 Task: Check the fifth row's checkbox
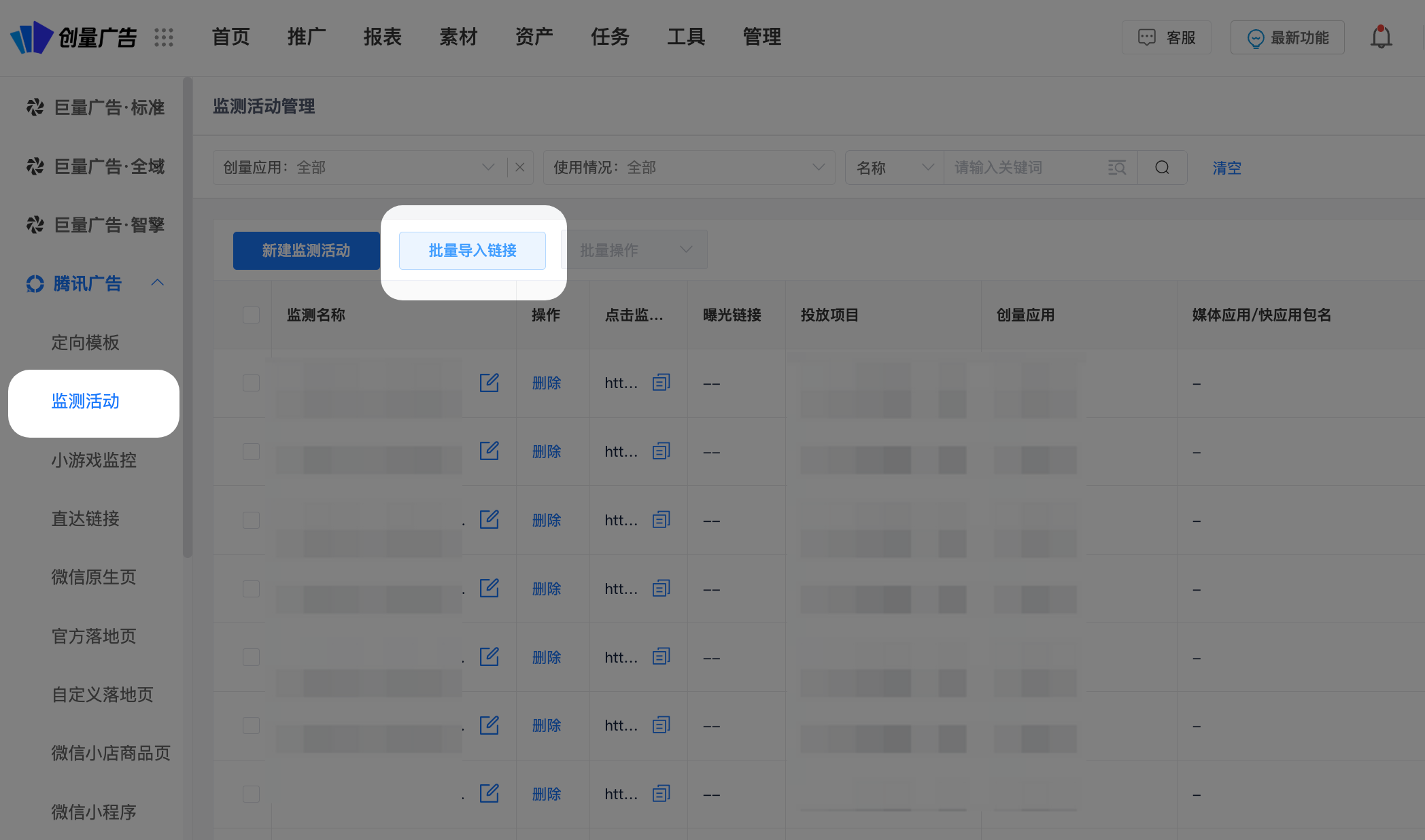point(252,657)
